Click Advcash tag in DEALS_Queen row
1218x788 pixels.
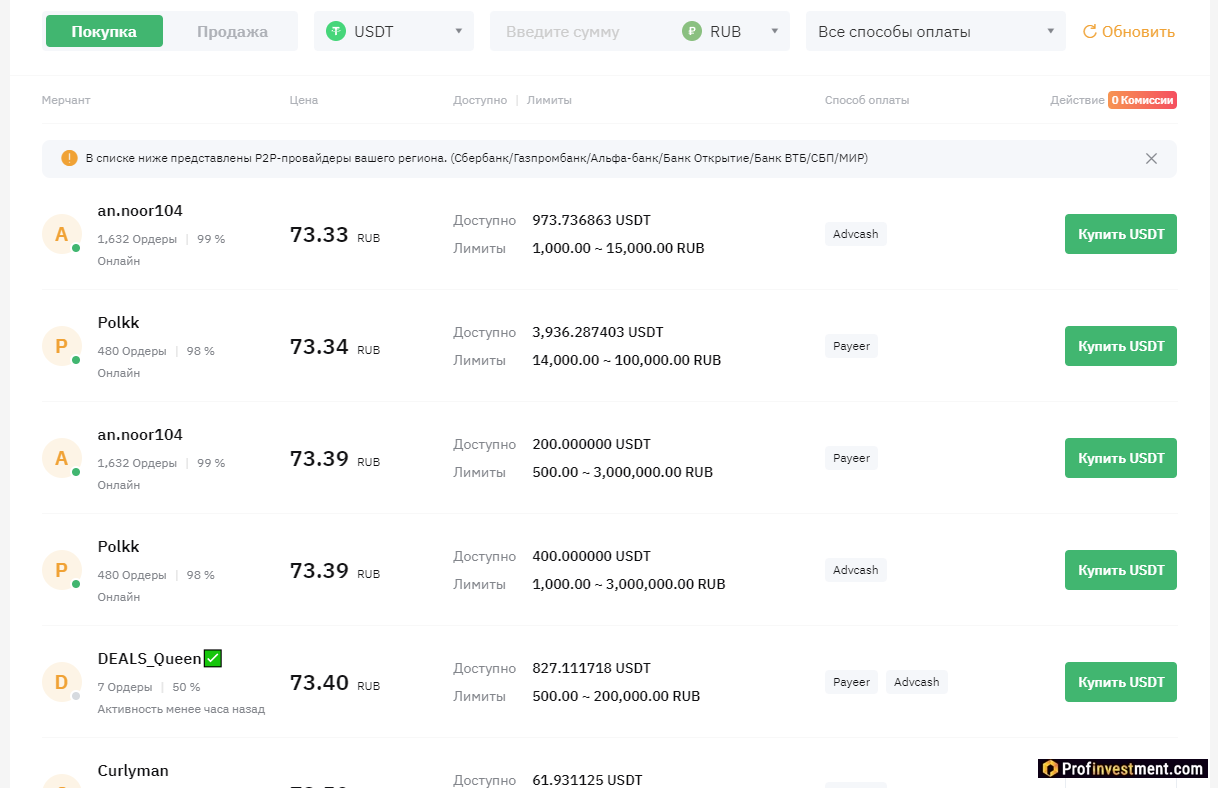[917, 682]
